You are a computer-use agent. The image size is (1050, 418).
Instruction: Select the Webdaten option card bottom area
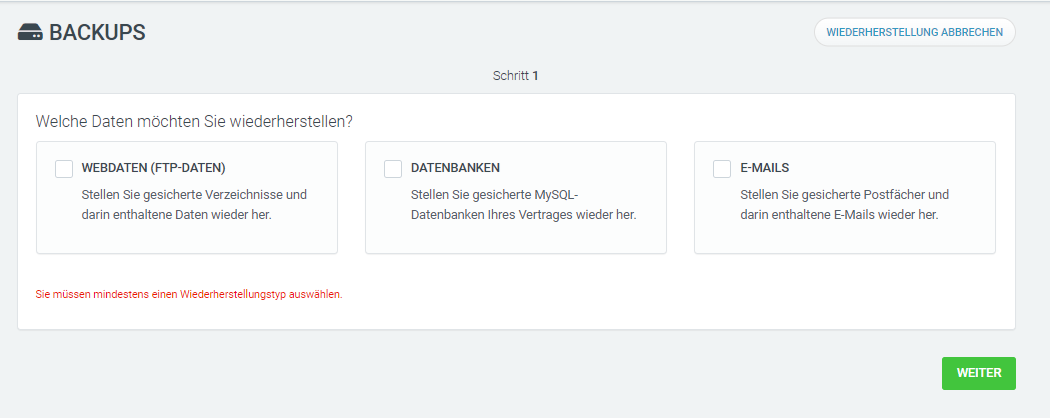(x=187, y=240)
